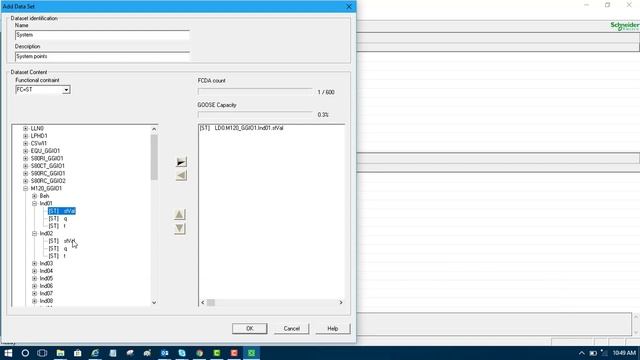This screenshot has width=640, height=360.
Task: Expand the EQU_GGIO1 tree node
Action: click(x=26, y=151)
